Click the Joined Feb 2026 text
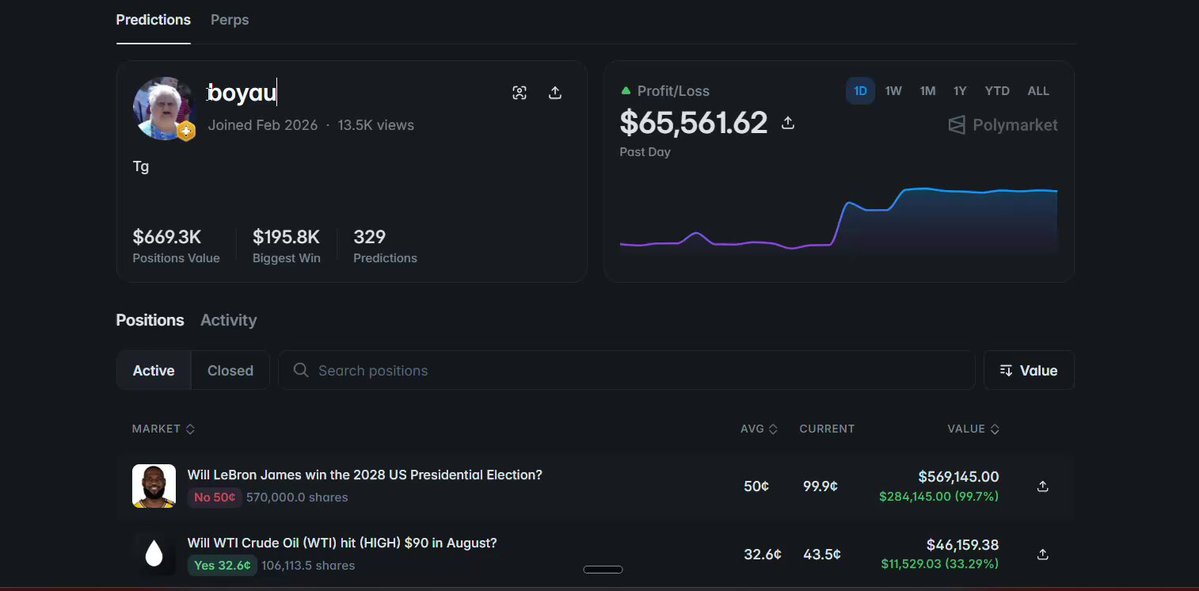 (262, 125)
